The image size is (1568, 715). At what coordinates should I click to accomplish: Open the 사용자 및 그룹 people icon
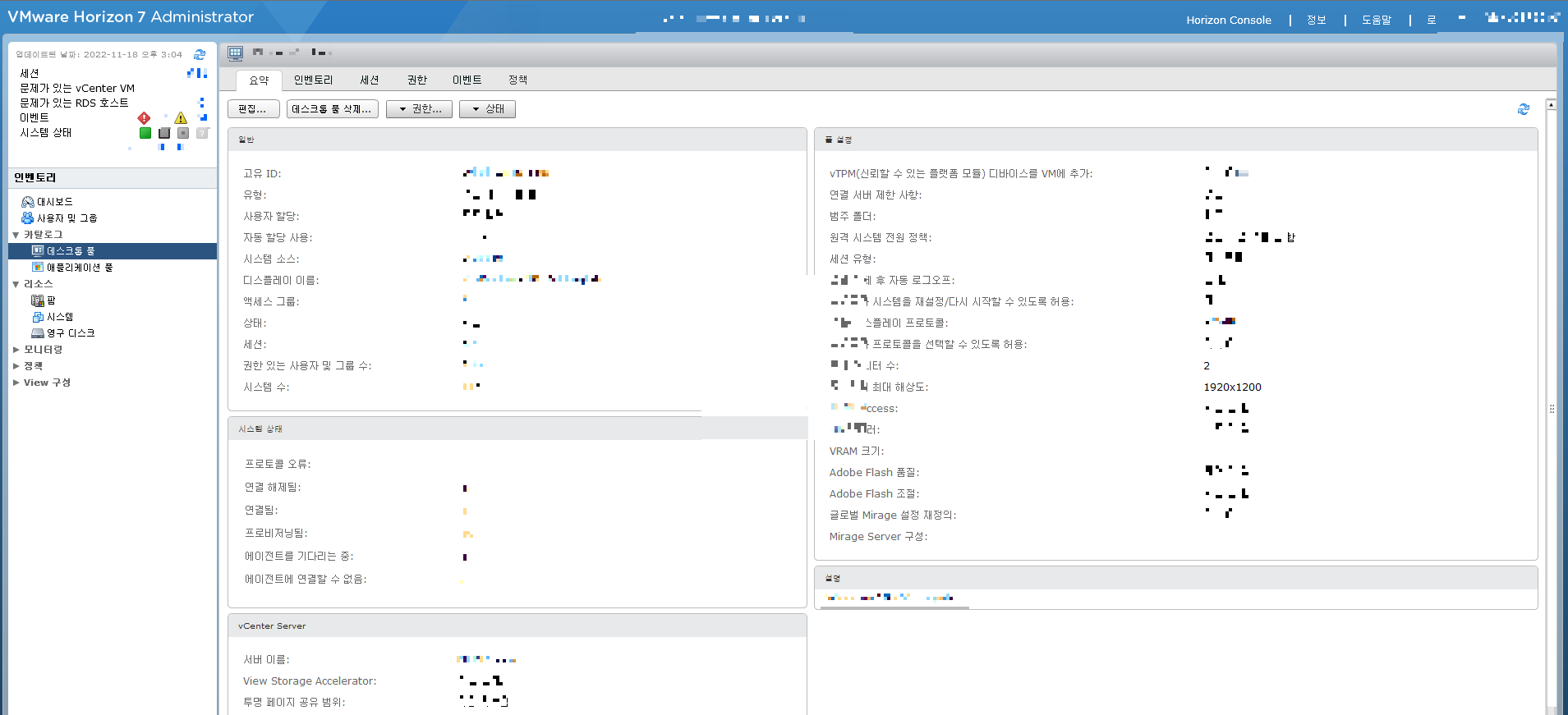(27, 218)
